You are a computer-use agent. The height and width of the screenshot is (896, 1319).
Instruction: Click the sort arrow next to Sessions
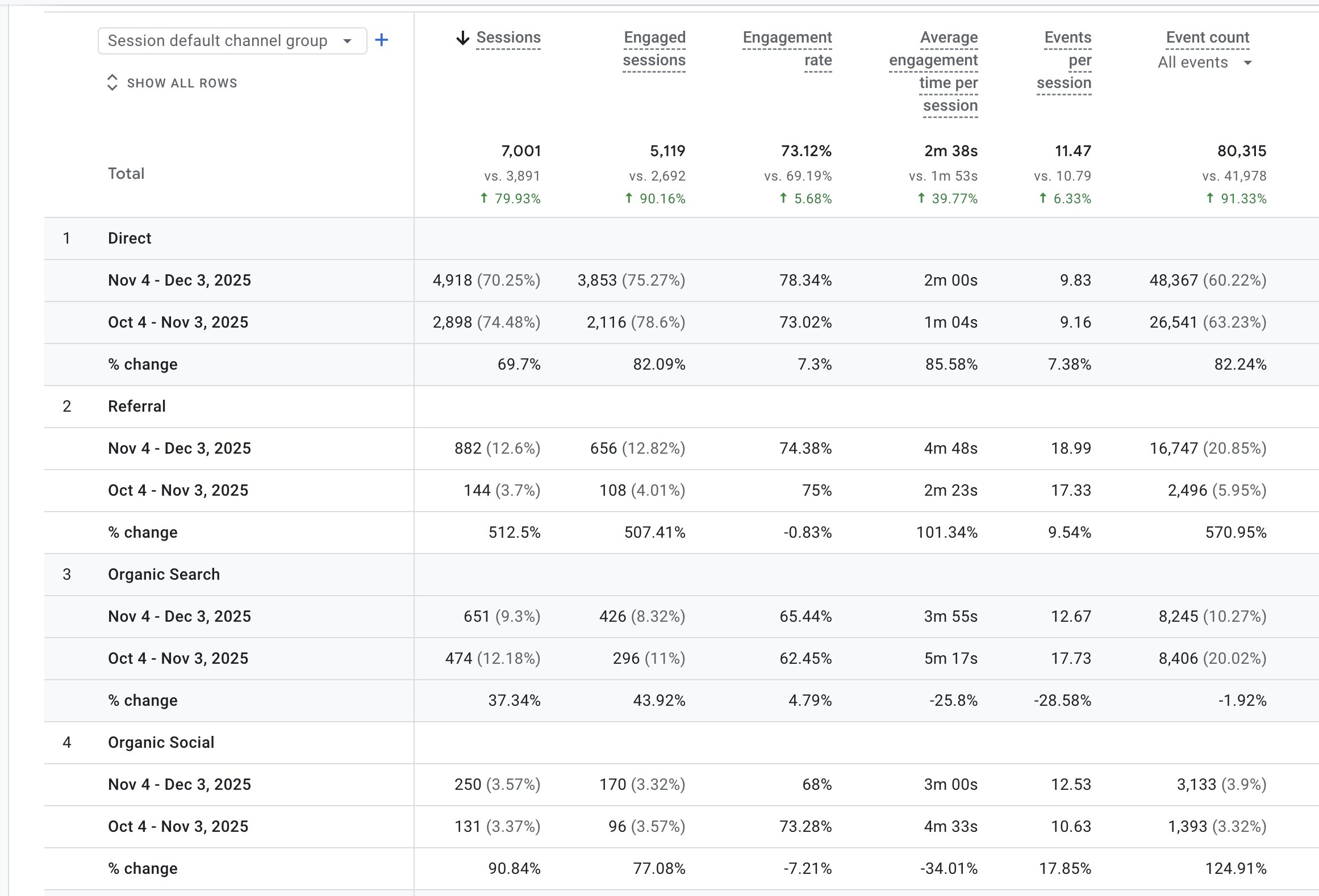tap(463, 37)
